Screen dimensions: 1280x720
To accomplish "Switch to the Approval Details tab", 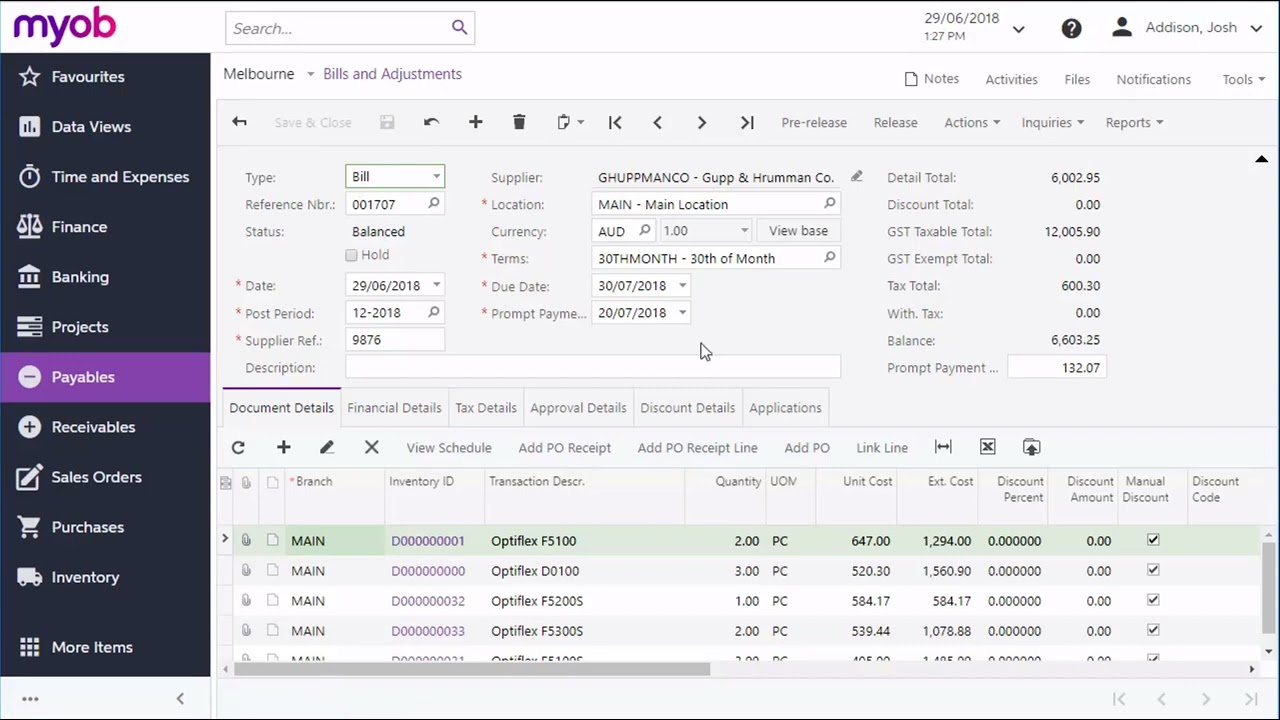I will tap(578, 407).
